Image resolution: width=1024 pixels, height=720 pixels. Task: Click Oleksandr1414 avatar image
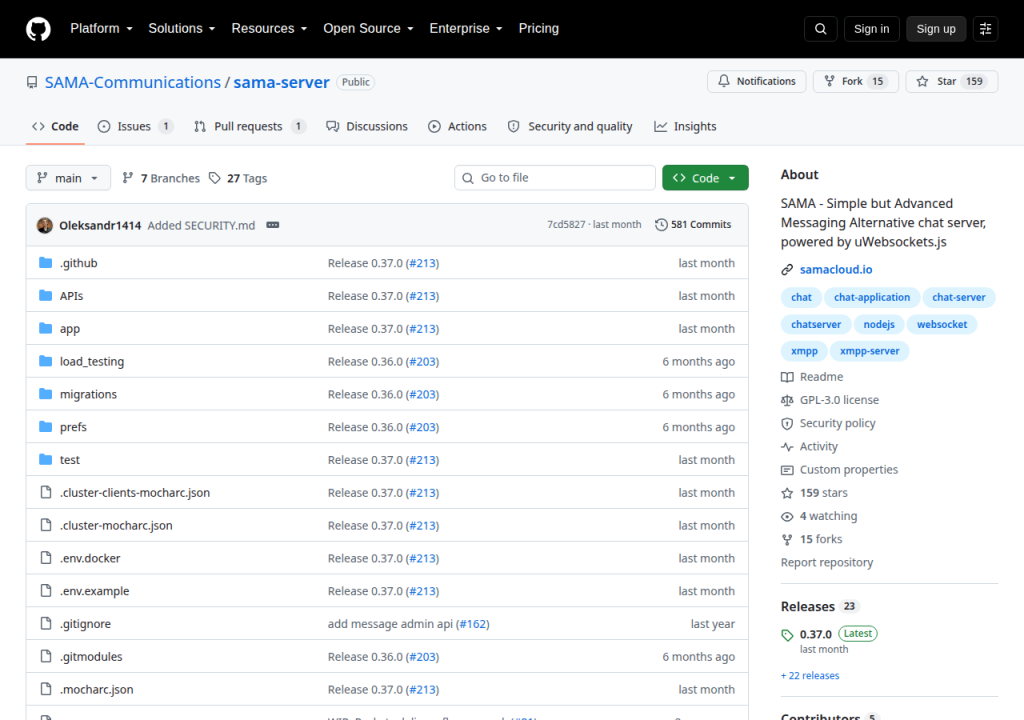[x=45, y=225]
